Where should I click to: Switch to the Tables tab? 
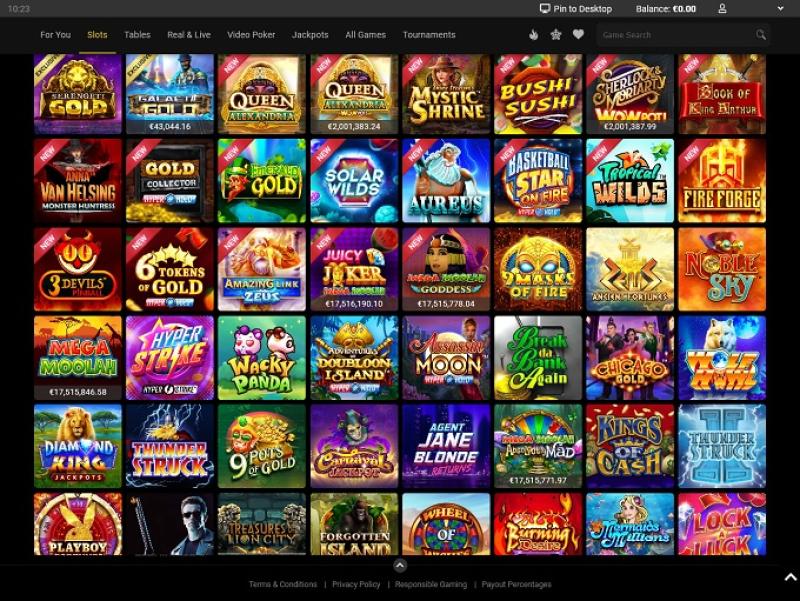coord(137,35)
